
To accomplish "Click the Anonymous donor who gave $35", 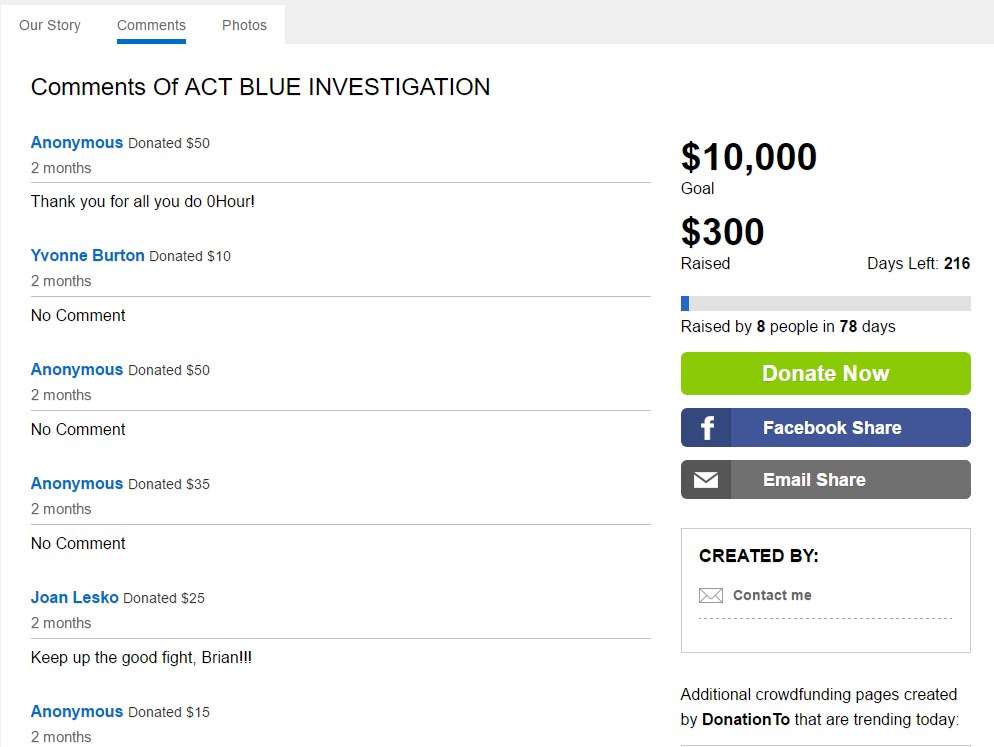I will tap(77, 483).
